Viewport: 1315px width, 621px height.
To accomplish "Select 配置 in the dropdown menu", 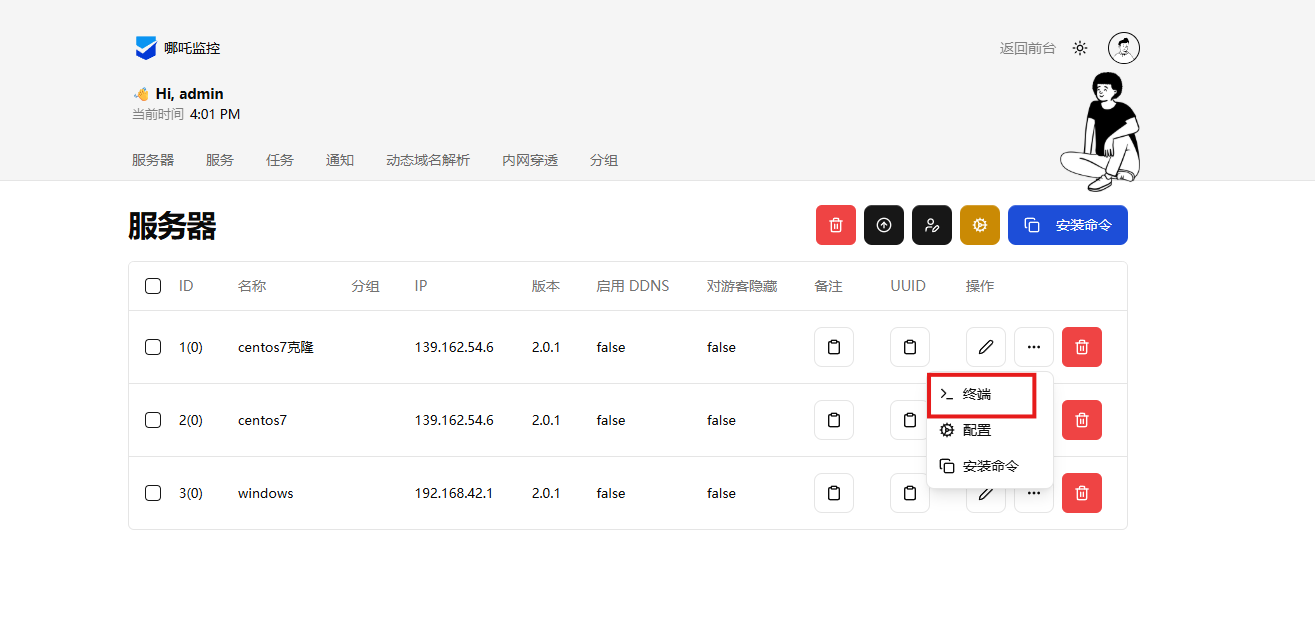I will pos(977,430).
